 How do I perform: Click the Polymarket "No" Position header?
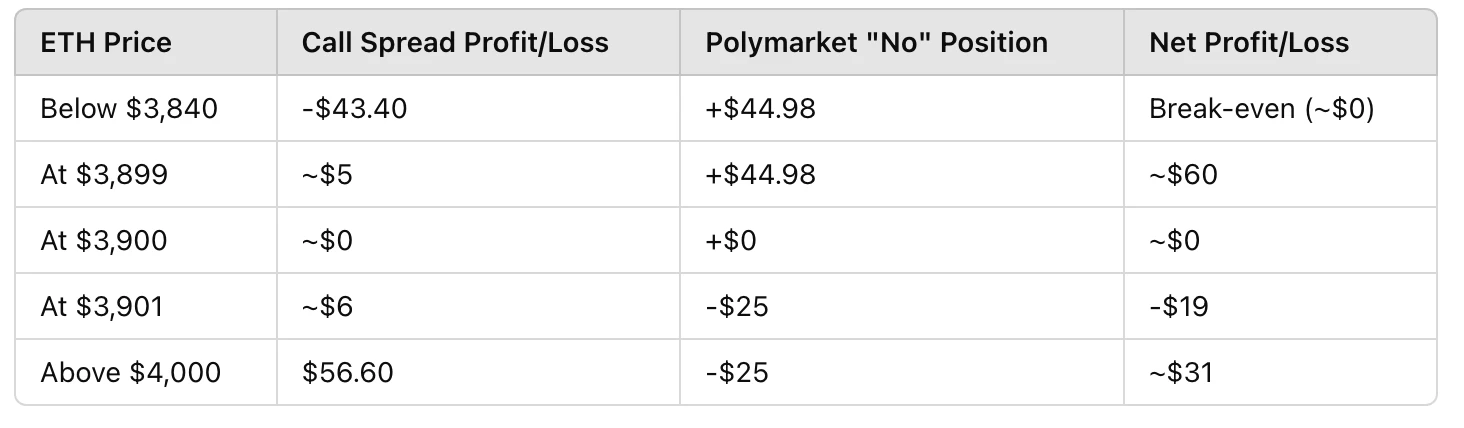(x=876, y=42)
